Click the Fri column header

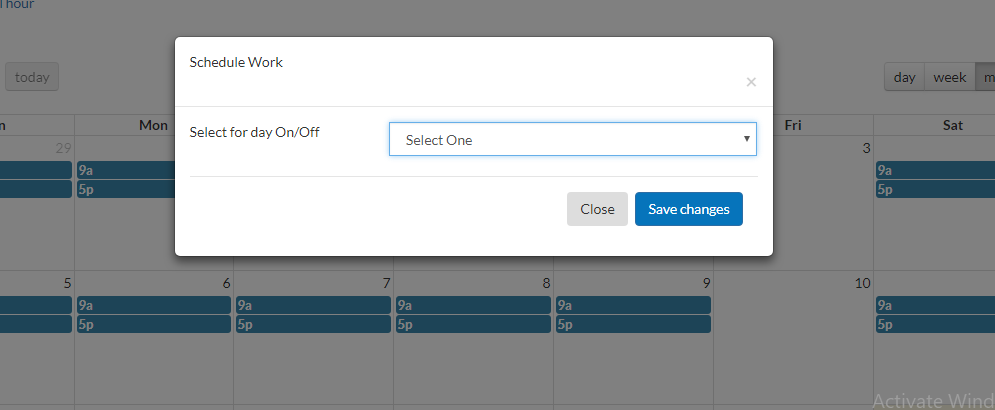[793, 125]
